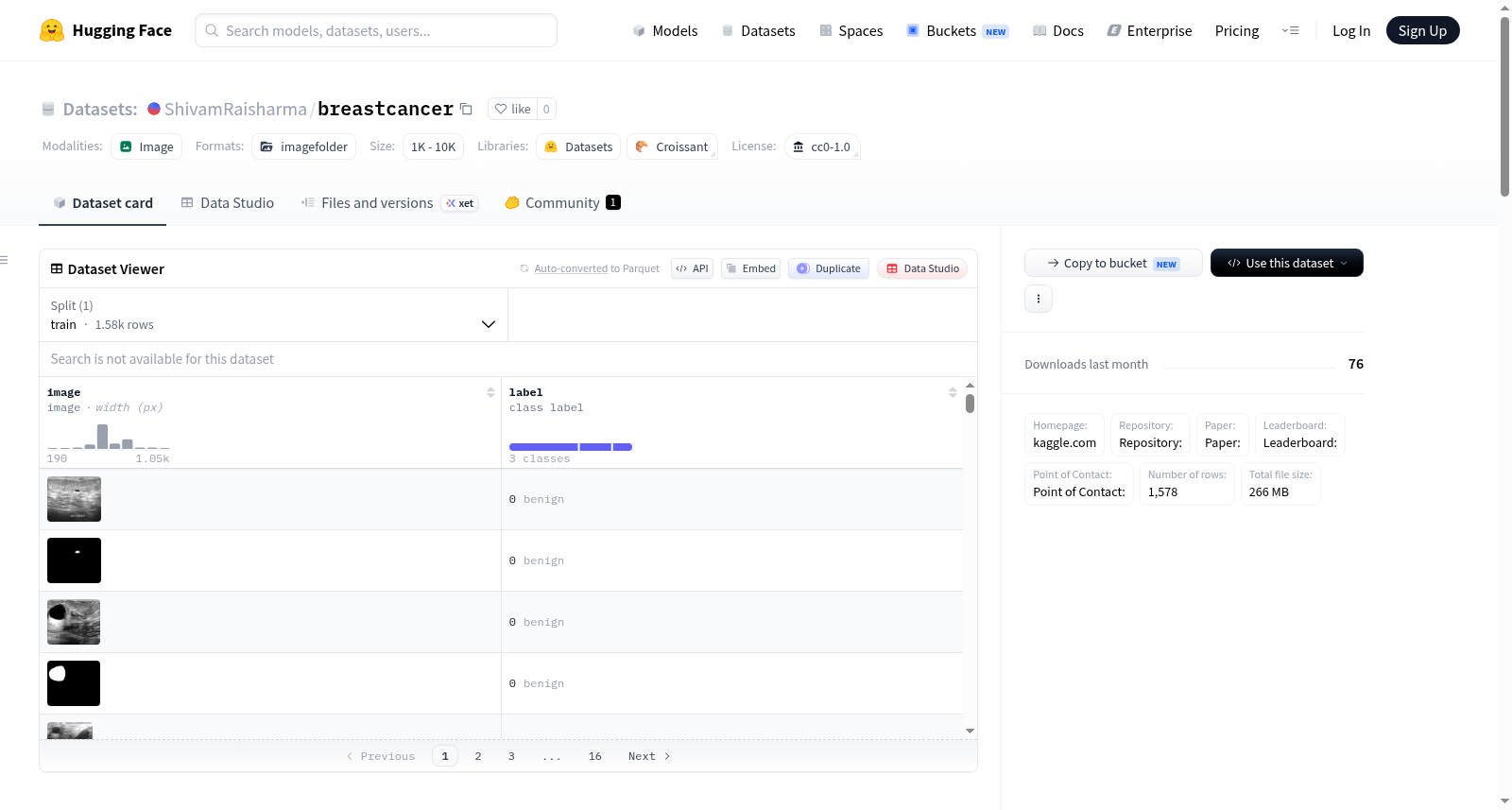Expand the train split dropdown
The image size is (1512, 810).
pos(273,315)
